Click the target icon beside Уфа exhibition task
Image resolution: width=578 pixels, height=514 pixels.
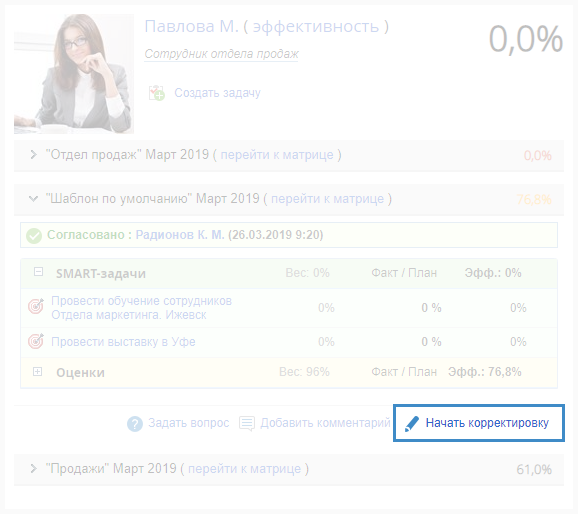tap(36, 341)
